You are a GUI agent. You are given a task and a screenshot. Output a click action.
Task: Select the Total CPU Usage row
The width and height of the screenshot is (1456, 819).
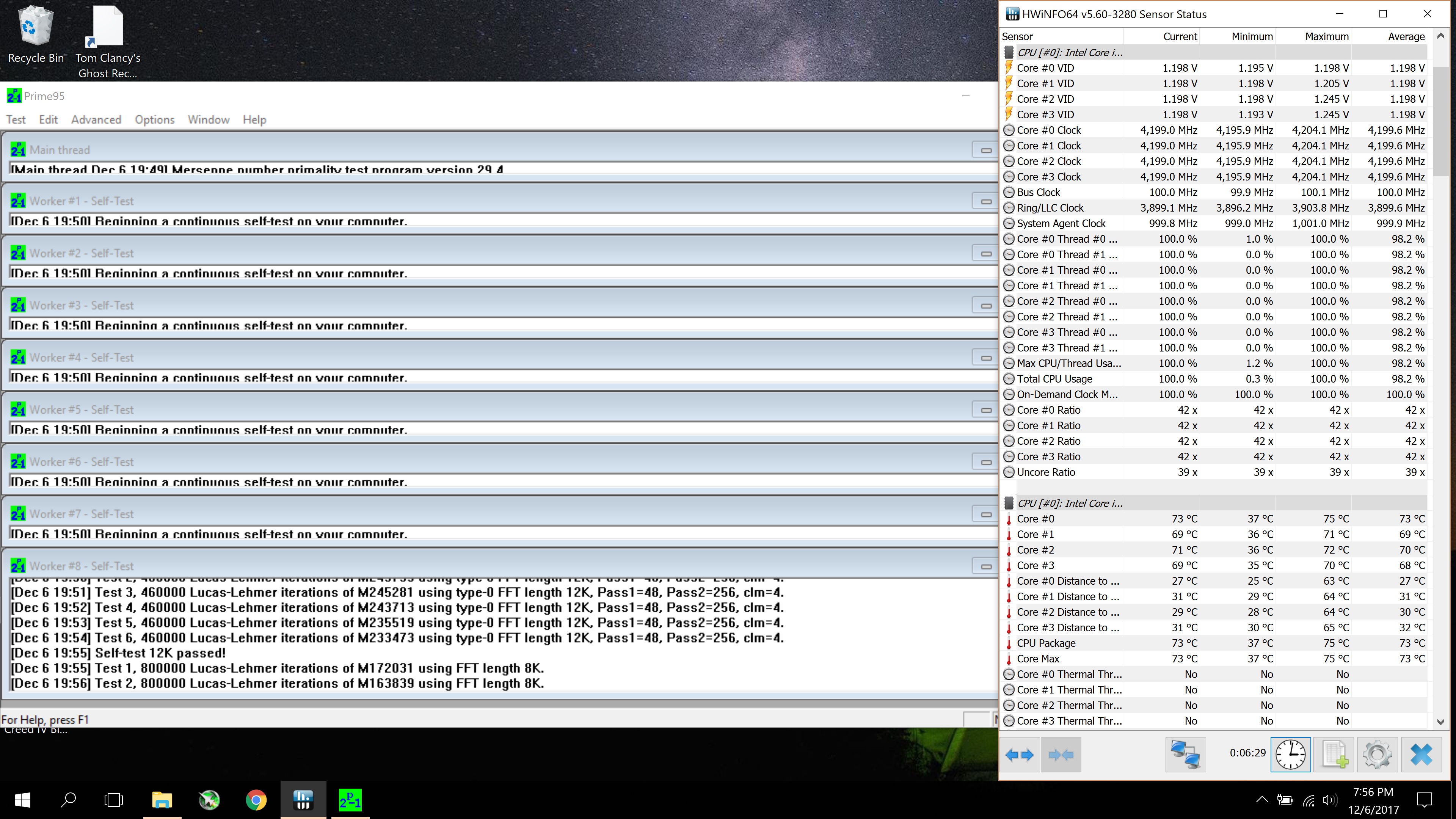pyautogui.click(x=1214, y=379)
